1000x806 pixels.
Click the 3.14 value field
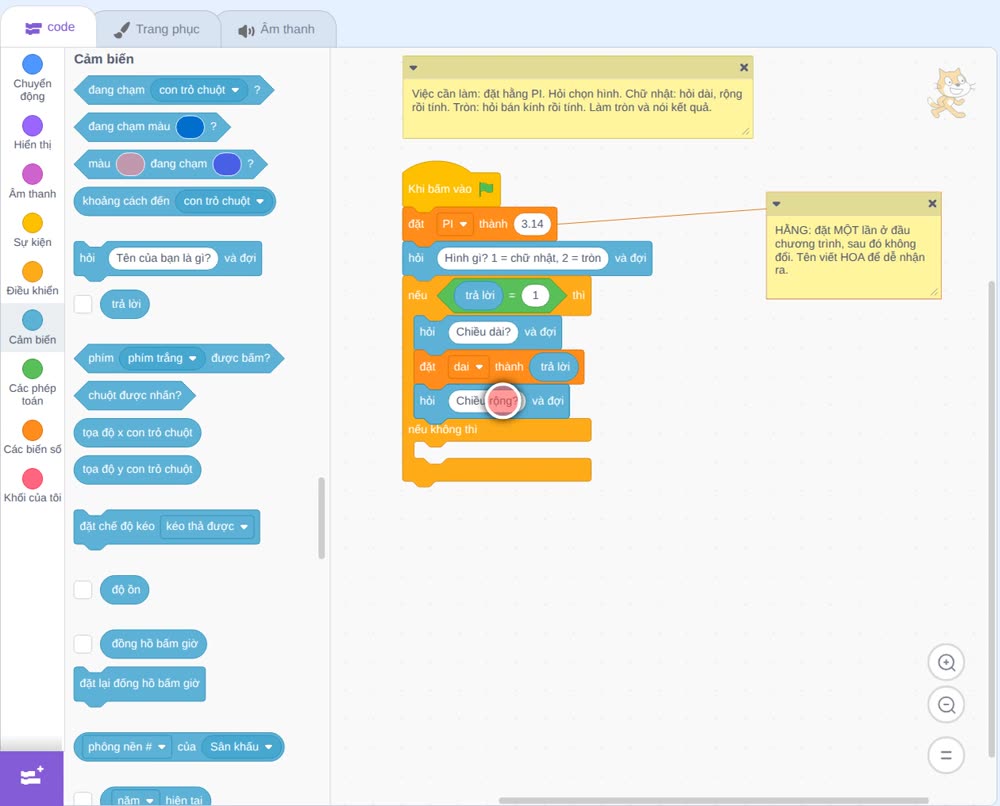(532, 224)
